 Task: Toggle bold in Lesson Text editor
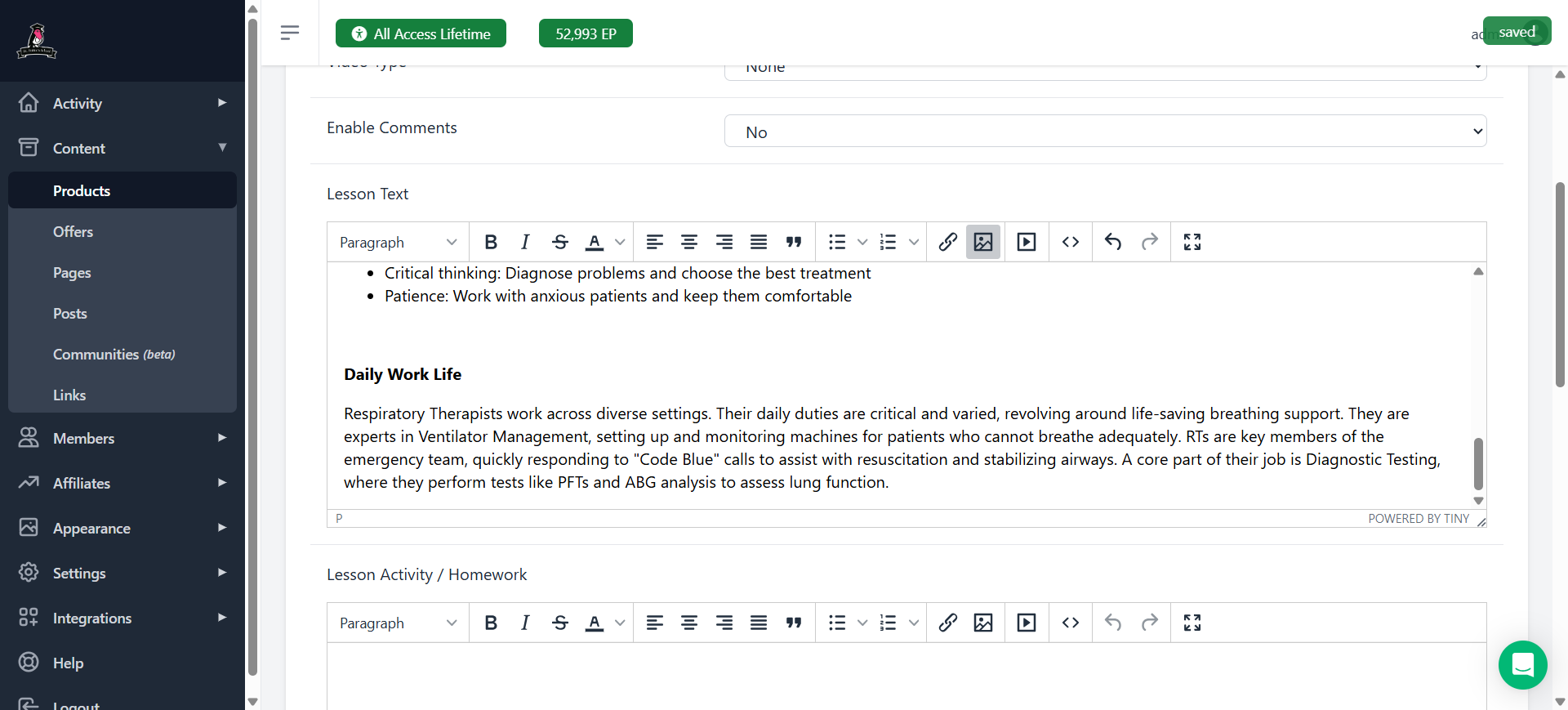click(x=491, y=242)
